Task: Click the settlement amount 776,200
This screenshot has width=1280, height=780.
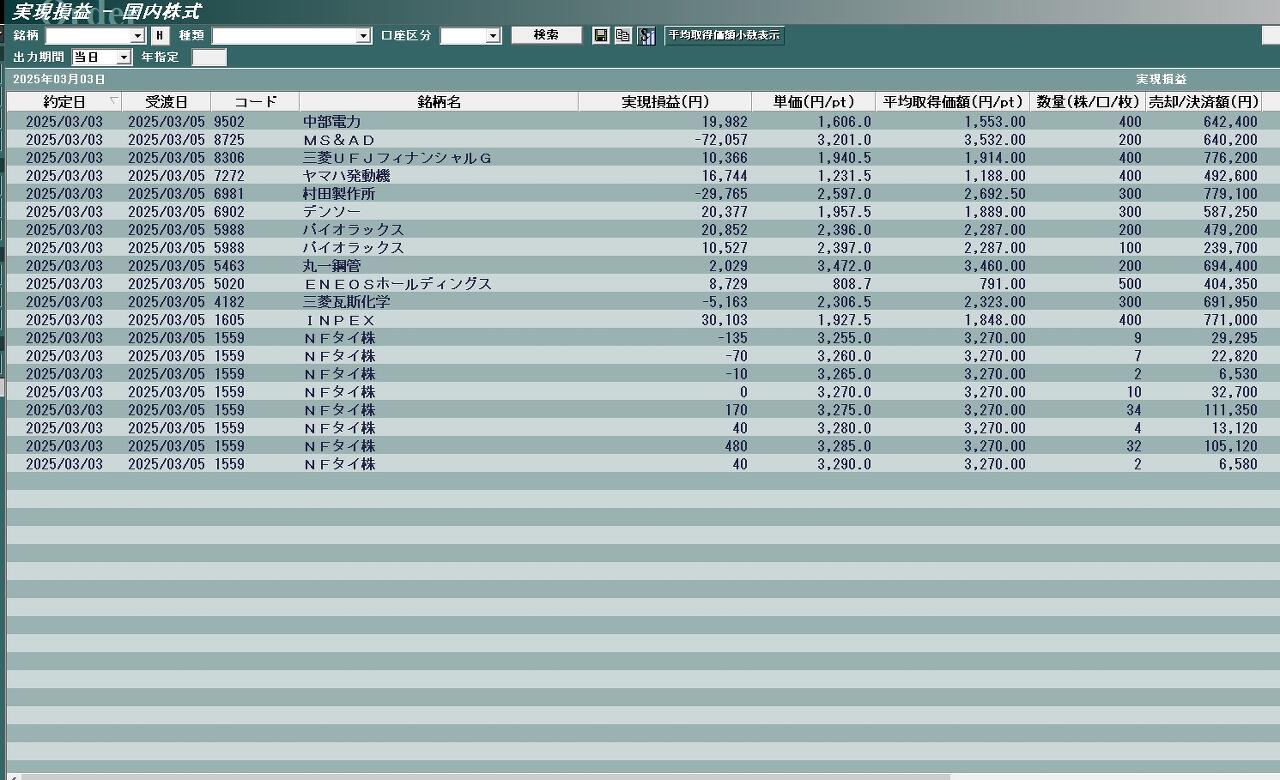Action: pyautogui.click(x=1231, y=158)
